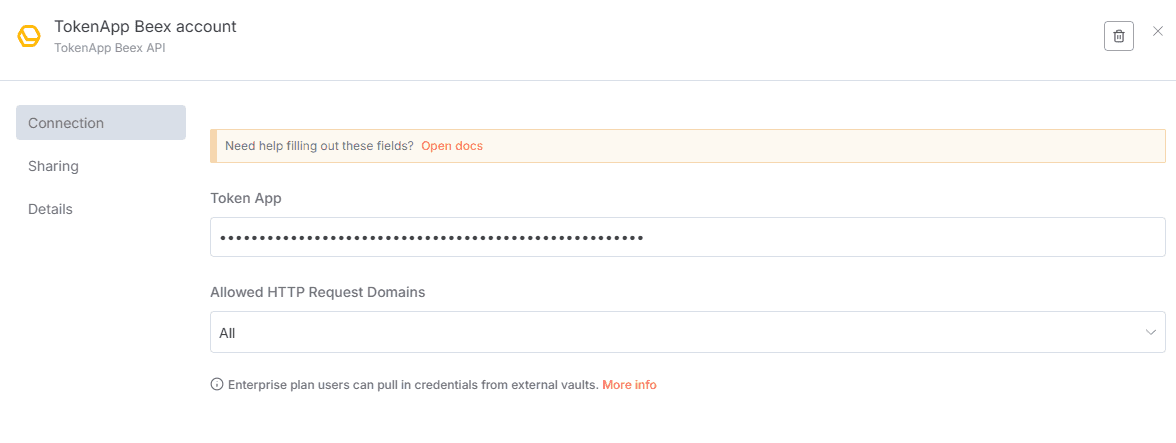
Task: Select the "All" value in the domains box
Action: pos(228,333)
